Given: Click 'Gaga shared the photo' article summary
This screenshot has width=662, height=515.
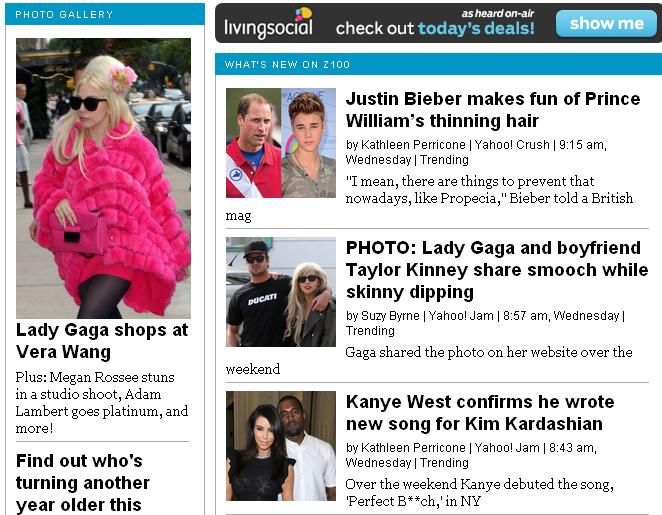Looking at the screenshot, I should (x=429, y=360).
